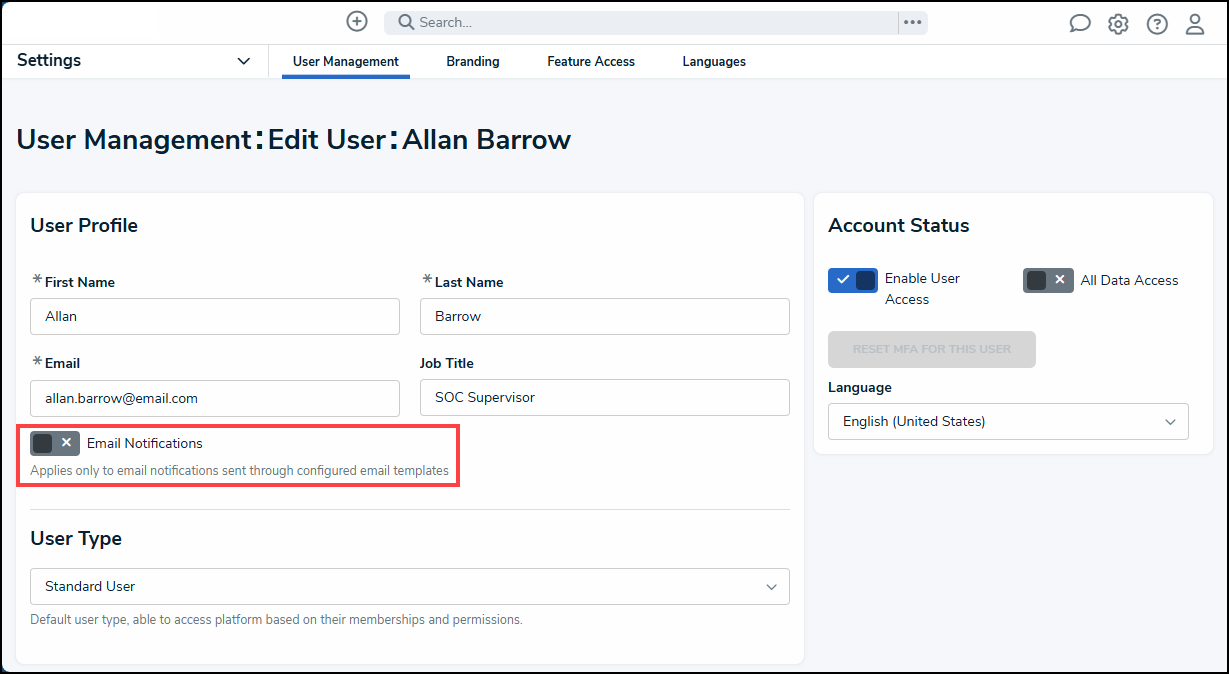The width and height of the screenshot is (1229, 674).
Task: Click the Email input field
Action: [215, 398]
